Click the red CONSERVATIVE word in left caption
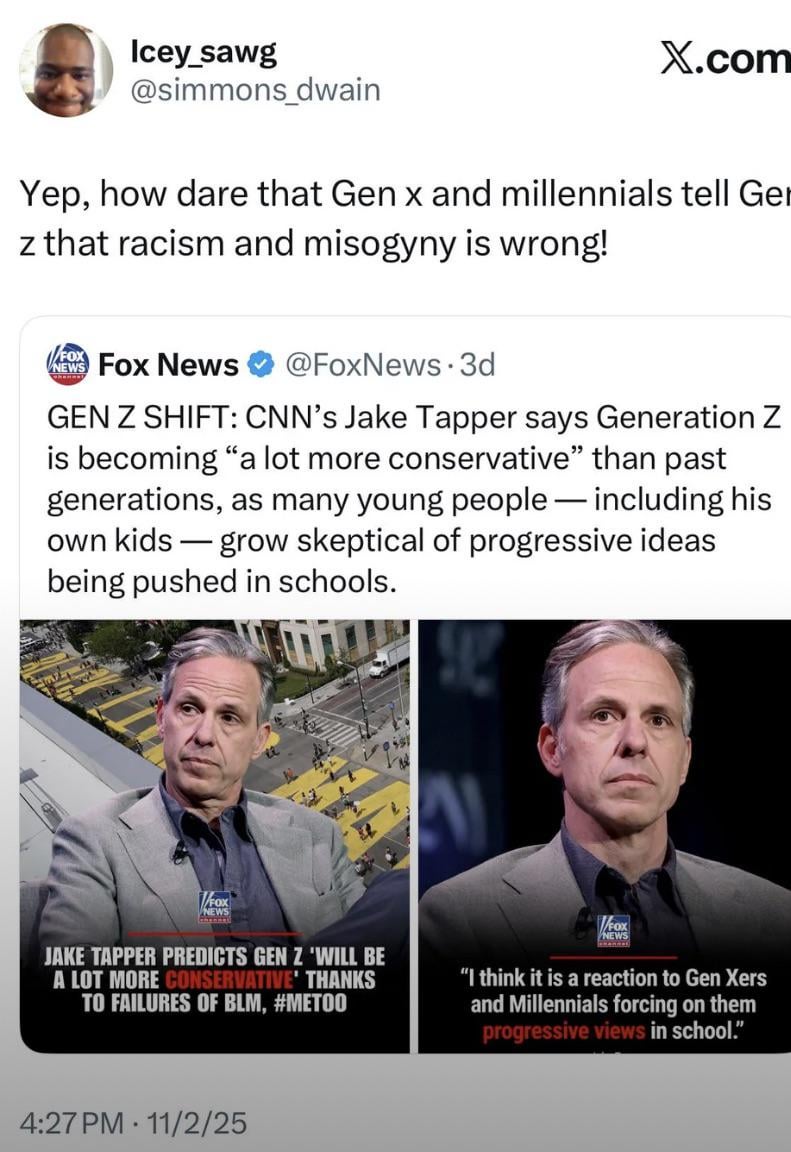Image resolution: width=791 pixels, height=1152 pixels. [x=217, y=978]
